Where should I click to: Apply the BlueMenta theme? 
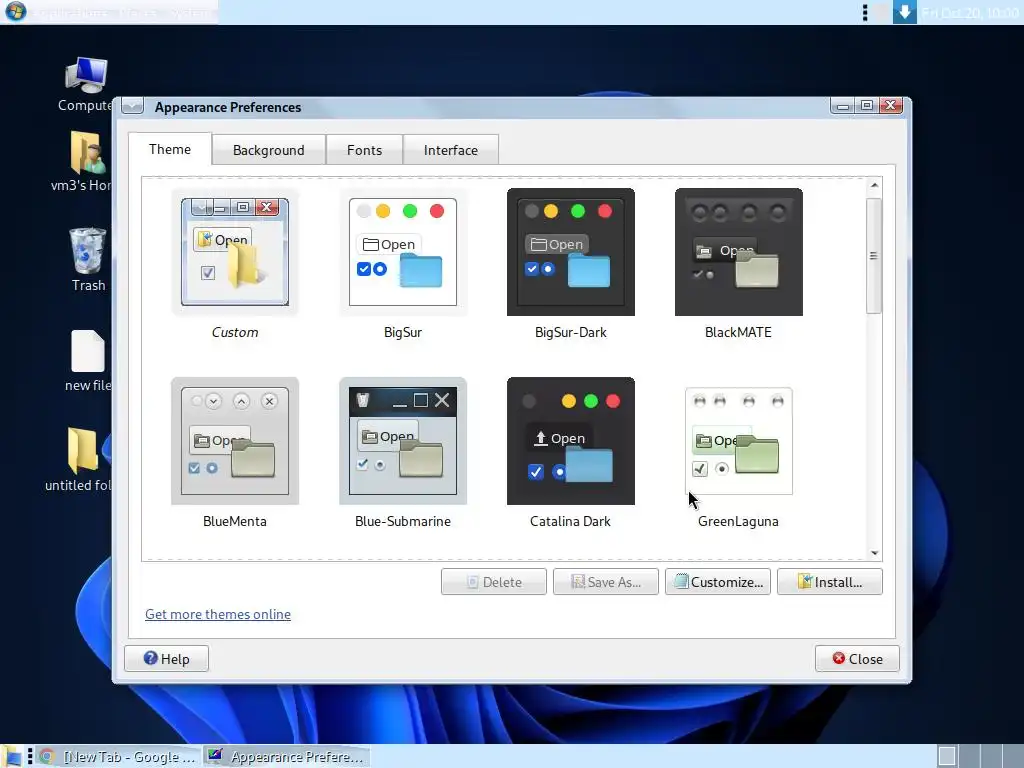[x=234, y=441]
